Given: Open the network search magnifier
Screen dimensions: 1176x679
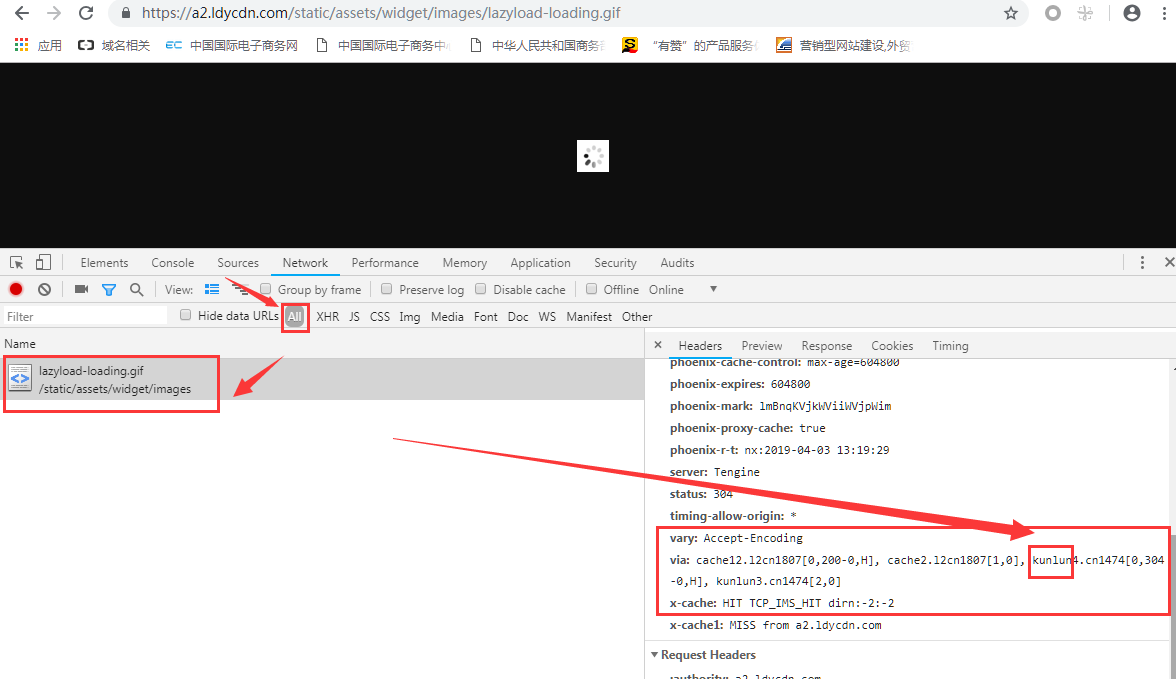Looking at the screenshot, I should point(136,290).
